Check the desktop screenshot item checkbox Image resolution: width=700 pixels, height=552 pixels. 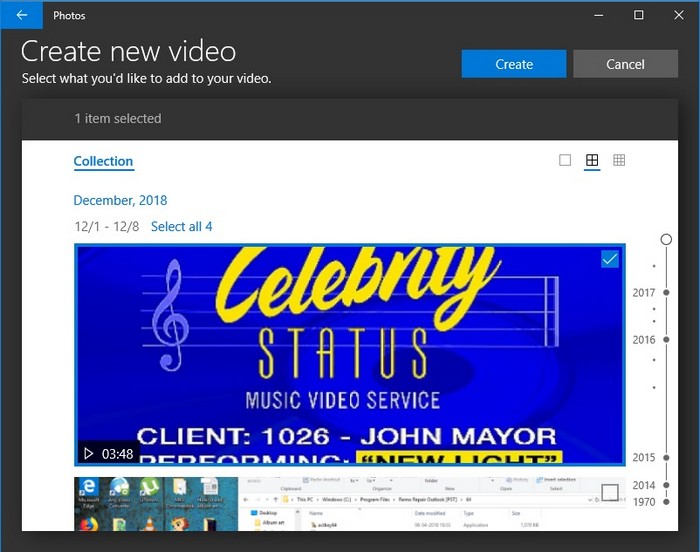[x=610, y=493]
